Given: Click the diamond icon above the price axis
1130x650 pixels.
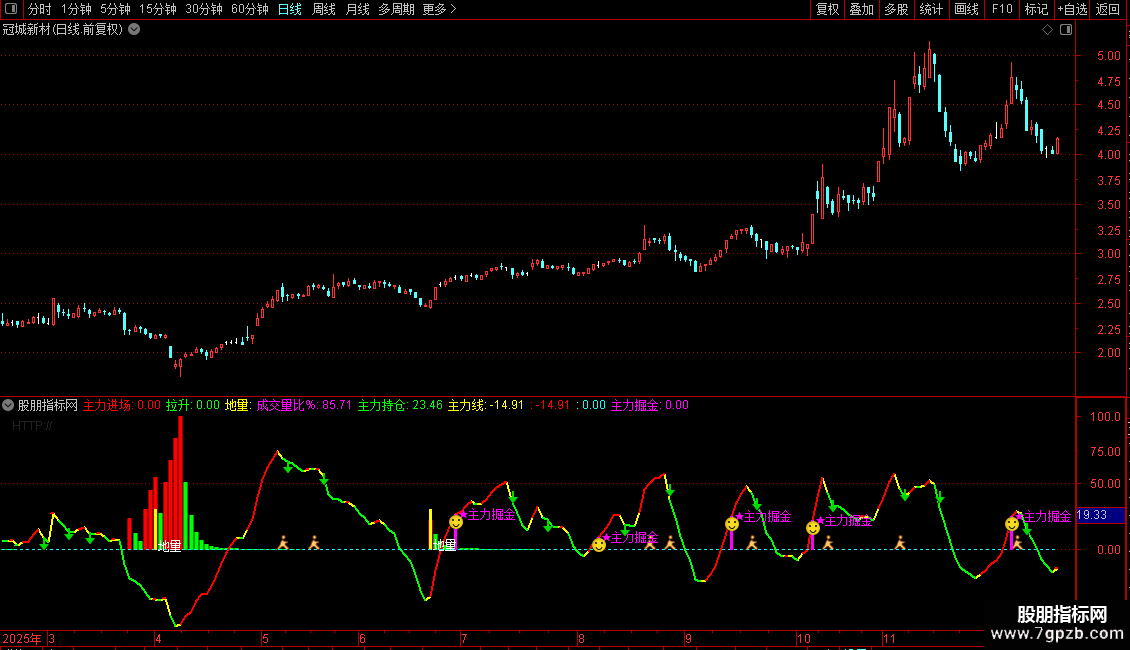Looking at the screenshot, I should (x=1048, y=30).
